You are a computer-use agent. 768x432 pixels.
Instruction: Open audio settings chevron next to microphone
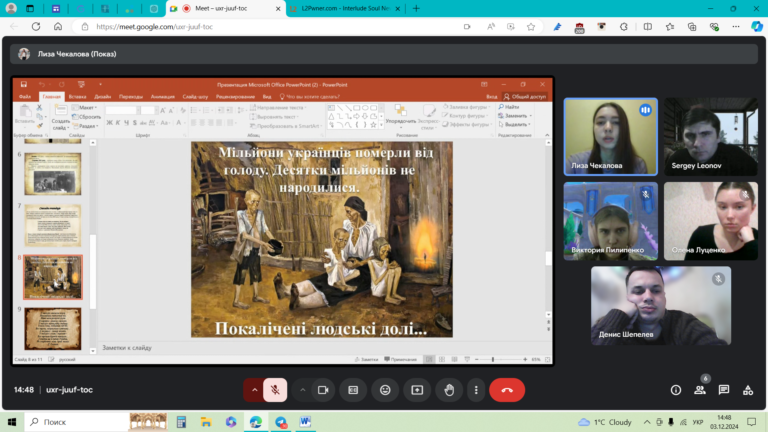pos(254,390)
